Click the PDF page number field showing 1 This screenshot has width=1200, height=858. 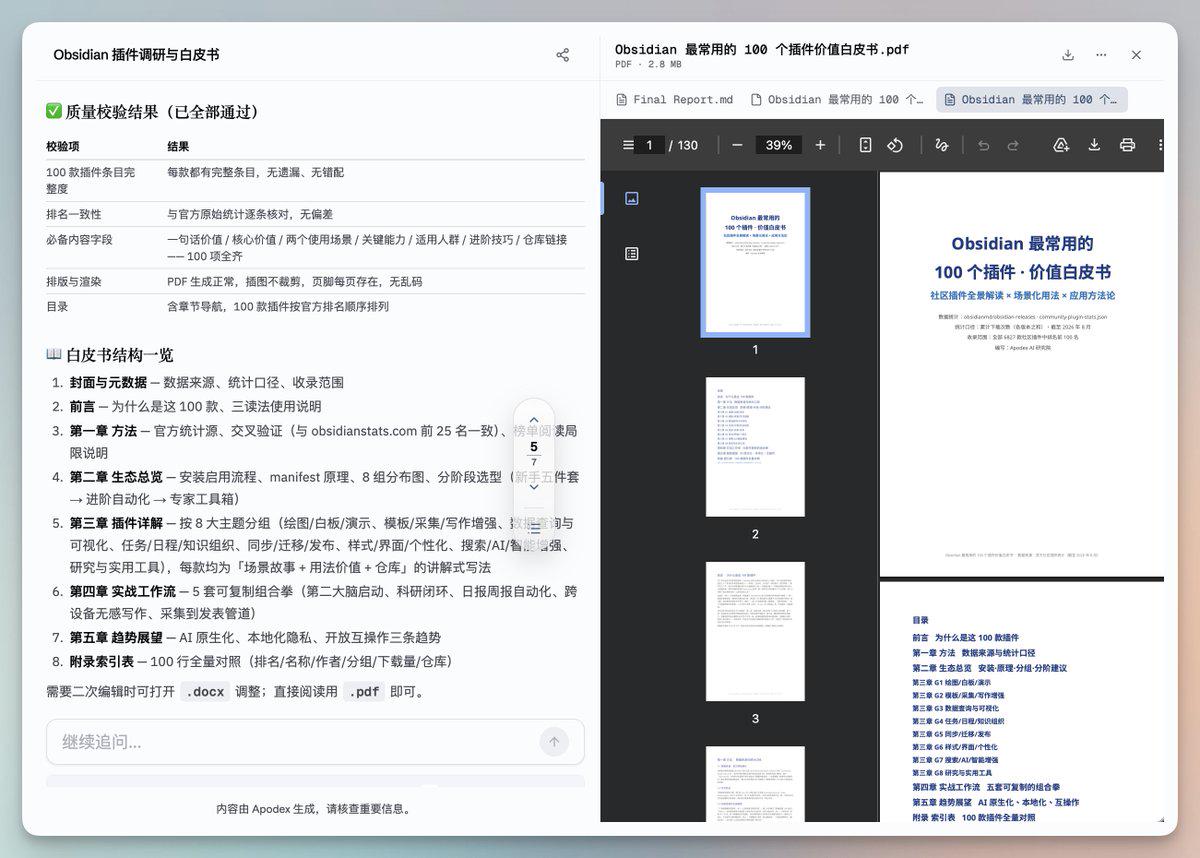point(649,145)
